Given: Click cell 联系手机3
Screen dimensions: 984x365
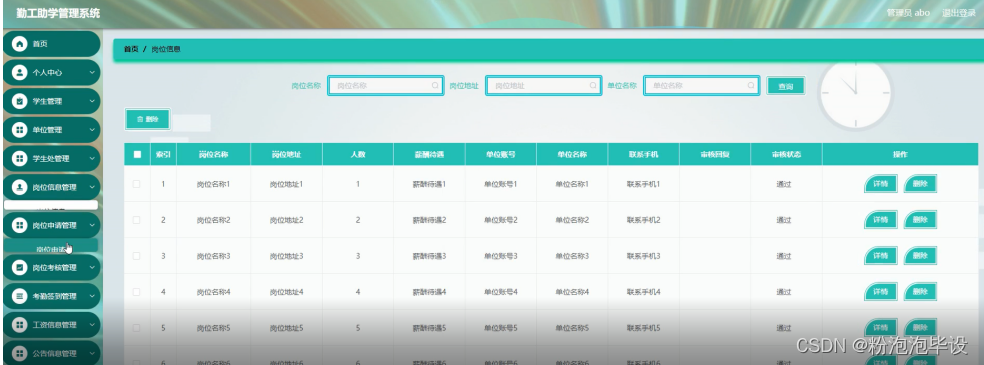Looking at the screenshot, I should click(x=643, y=256).
